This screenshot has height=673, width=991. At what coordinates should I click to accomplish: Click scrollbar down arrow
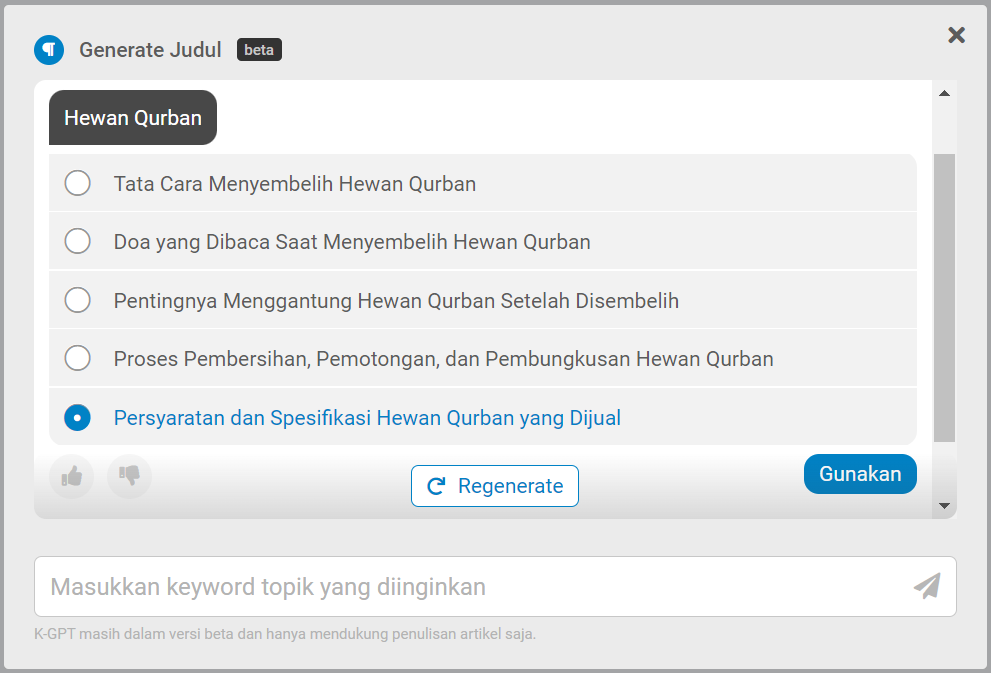click(x=944, y=506)
